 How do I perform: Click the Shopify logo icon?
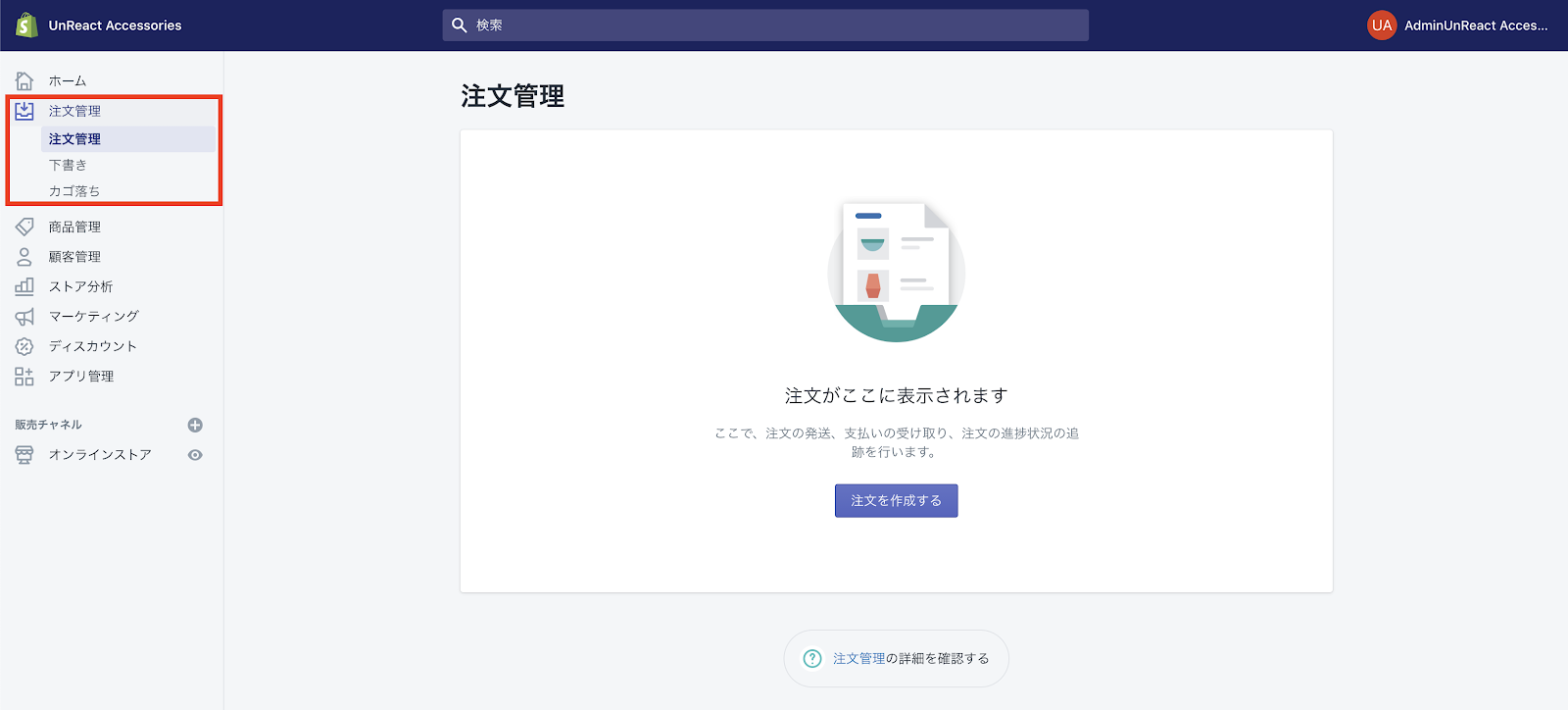click(26, 25)
